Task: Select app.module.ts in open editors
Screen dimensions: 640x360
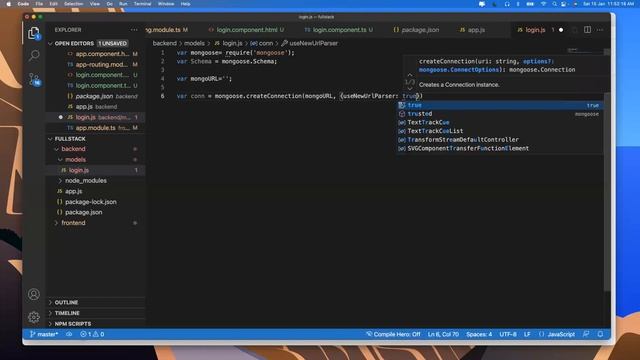Action: [x=96, y=128]
